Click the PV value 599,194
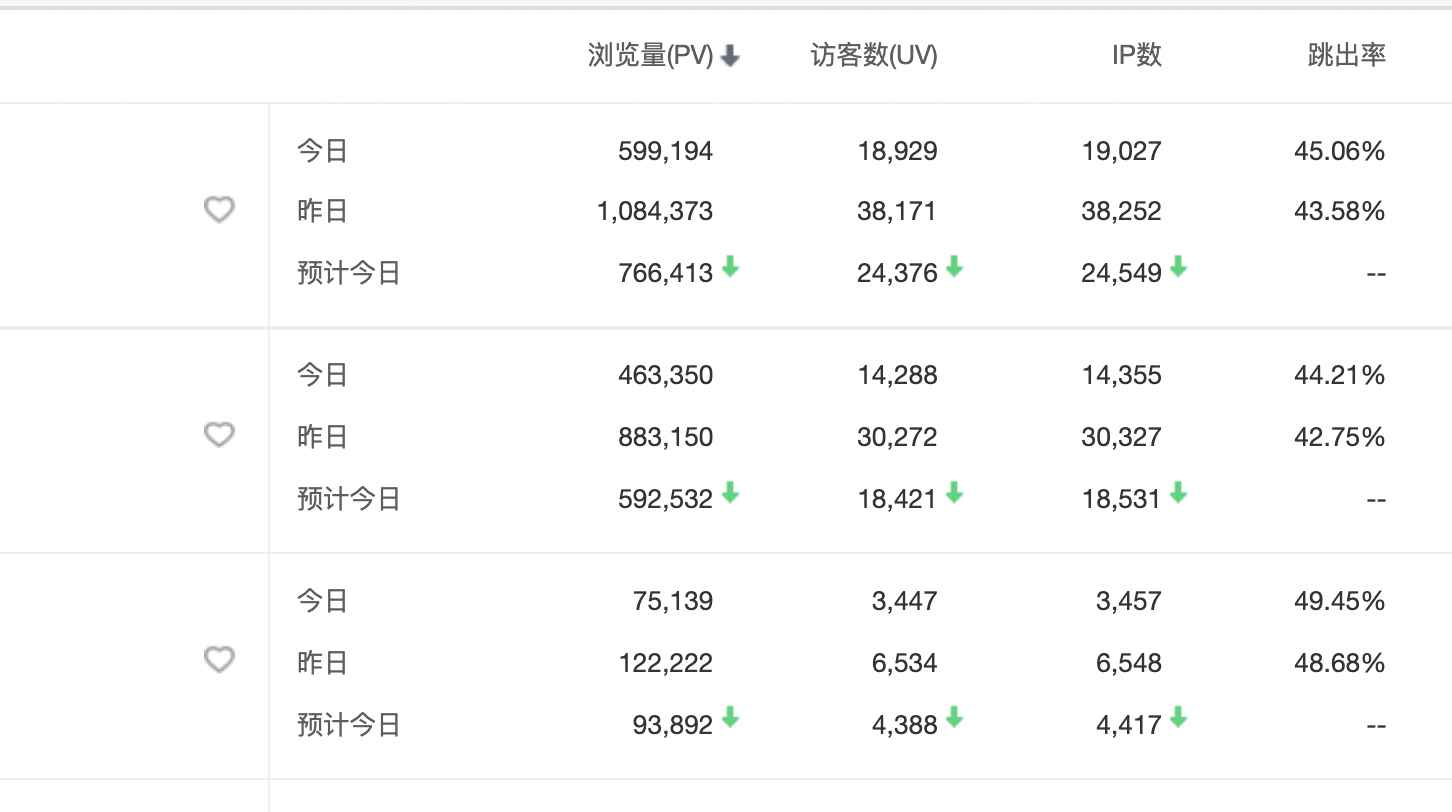1452x812 pixels. pos(664,151)
